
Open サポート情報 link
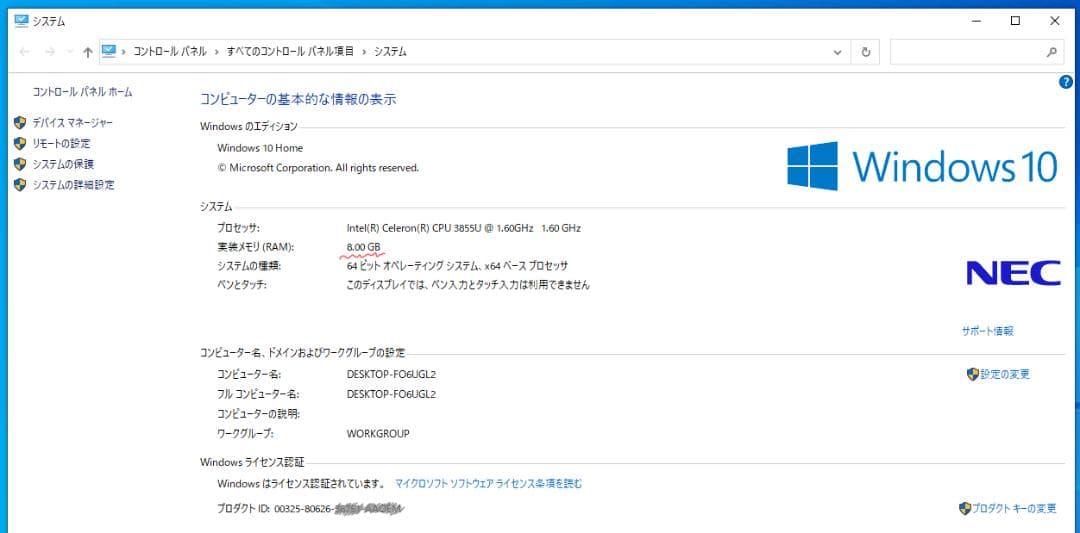[988, 331]
